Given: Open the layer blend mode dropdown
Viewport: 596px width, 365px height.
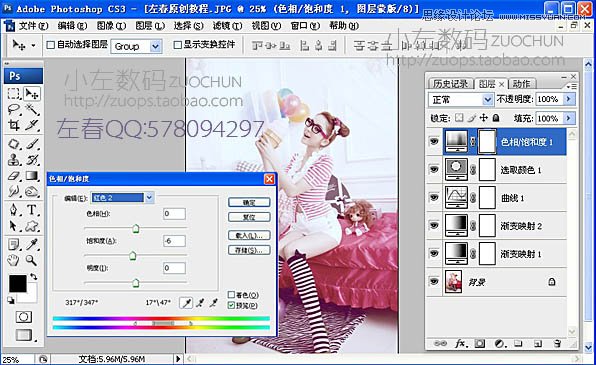Looking at the screenshot, I should [487, 100].
